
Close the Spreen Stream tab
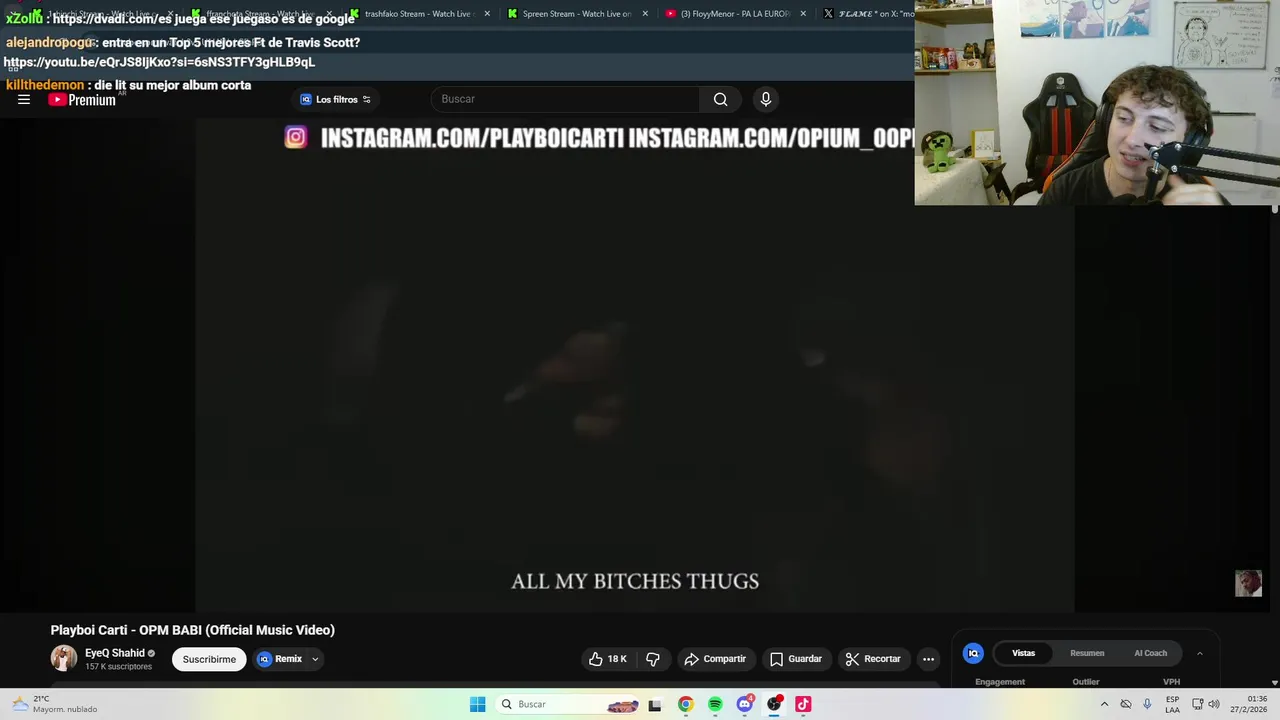click(645, 14)
